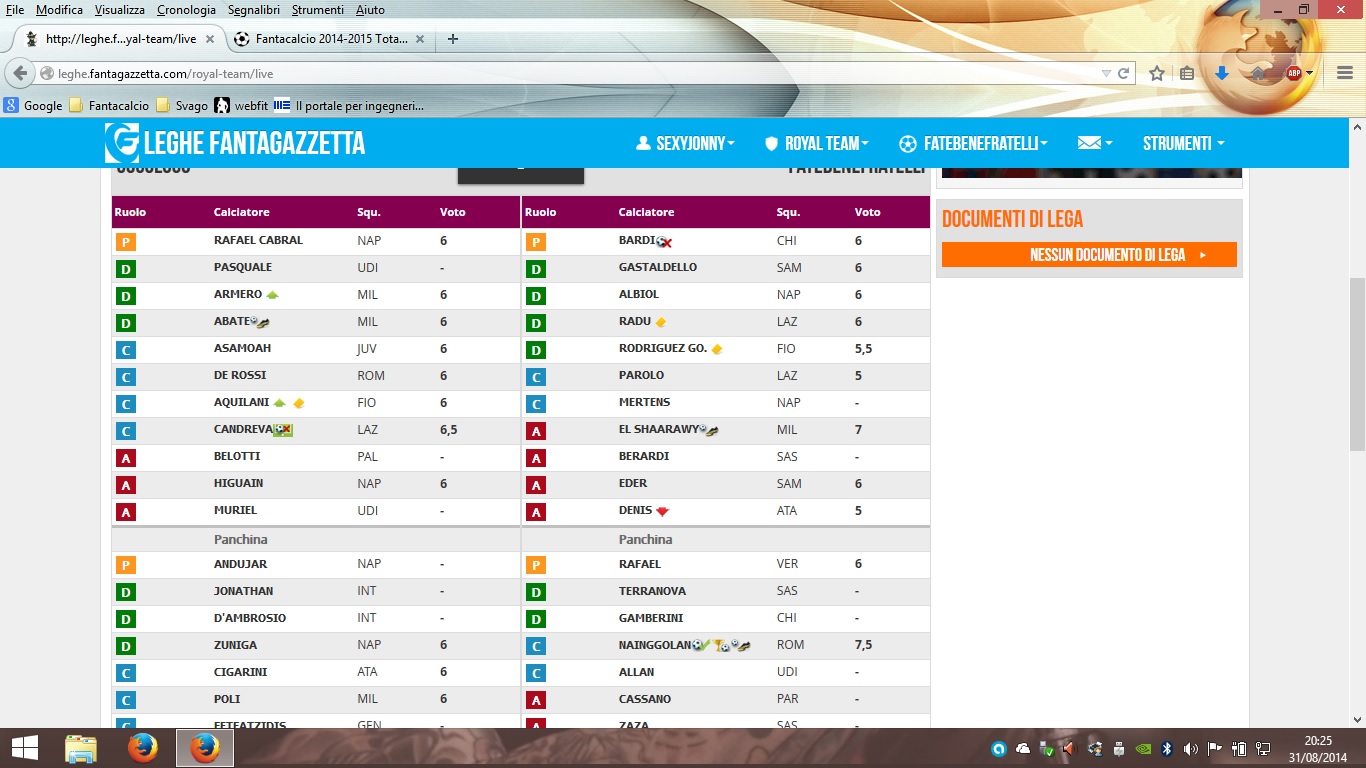Open the Firefox hamburger menu
This screenshot has width=1366, height=768.
pyautogui.click(x=1345, y=73)
